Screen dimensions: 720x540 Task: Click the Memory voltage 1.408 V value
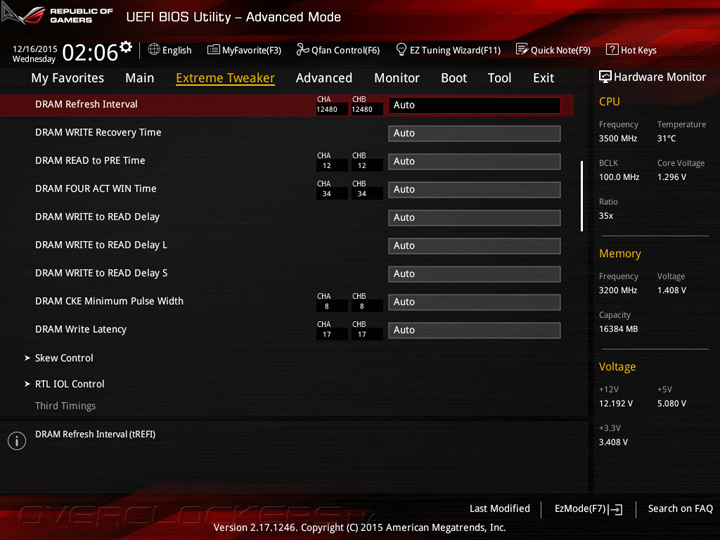pyautogui.click(x=671, y=290)
